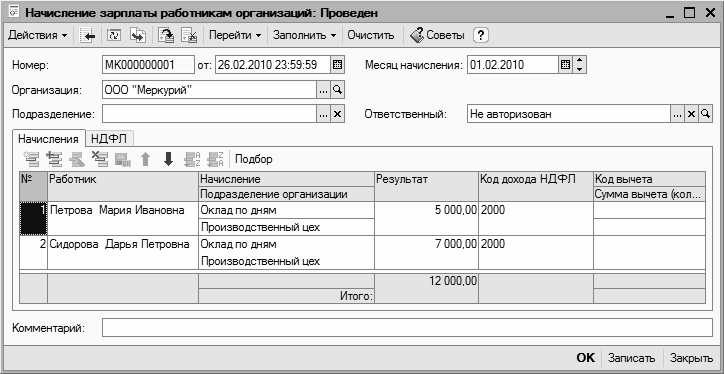724x374 pixels.
Task: Increase Месяц начисления with up stepper
Action: [579, 60]
